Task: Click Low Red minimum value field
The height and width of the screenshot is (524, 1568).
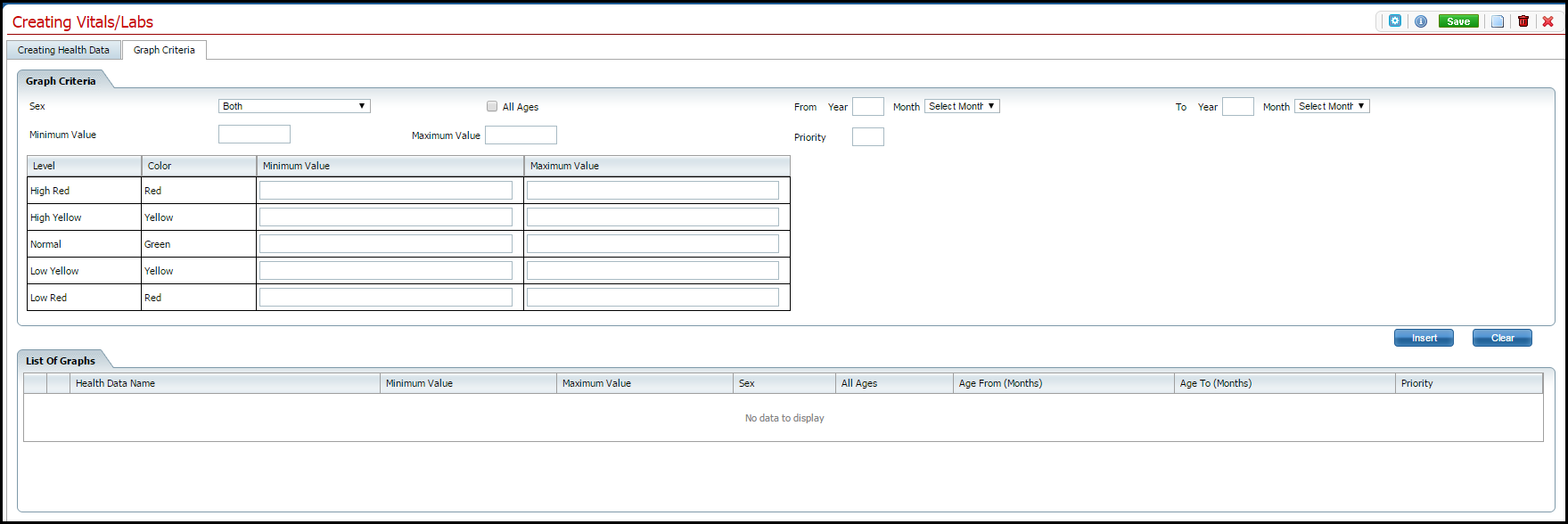Action: 386,298
